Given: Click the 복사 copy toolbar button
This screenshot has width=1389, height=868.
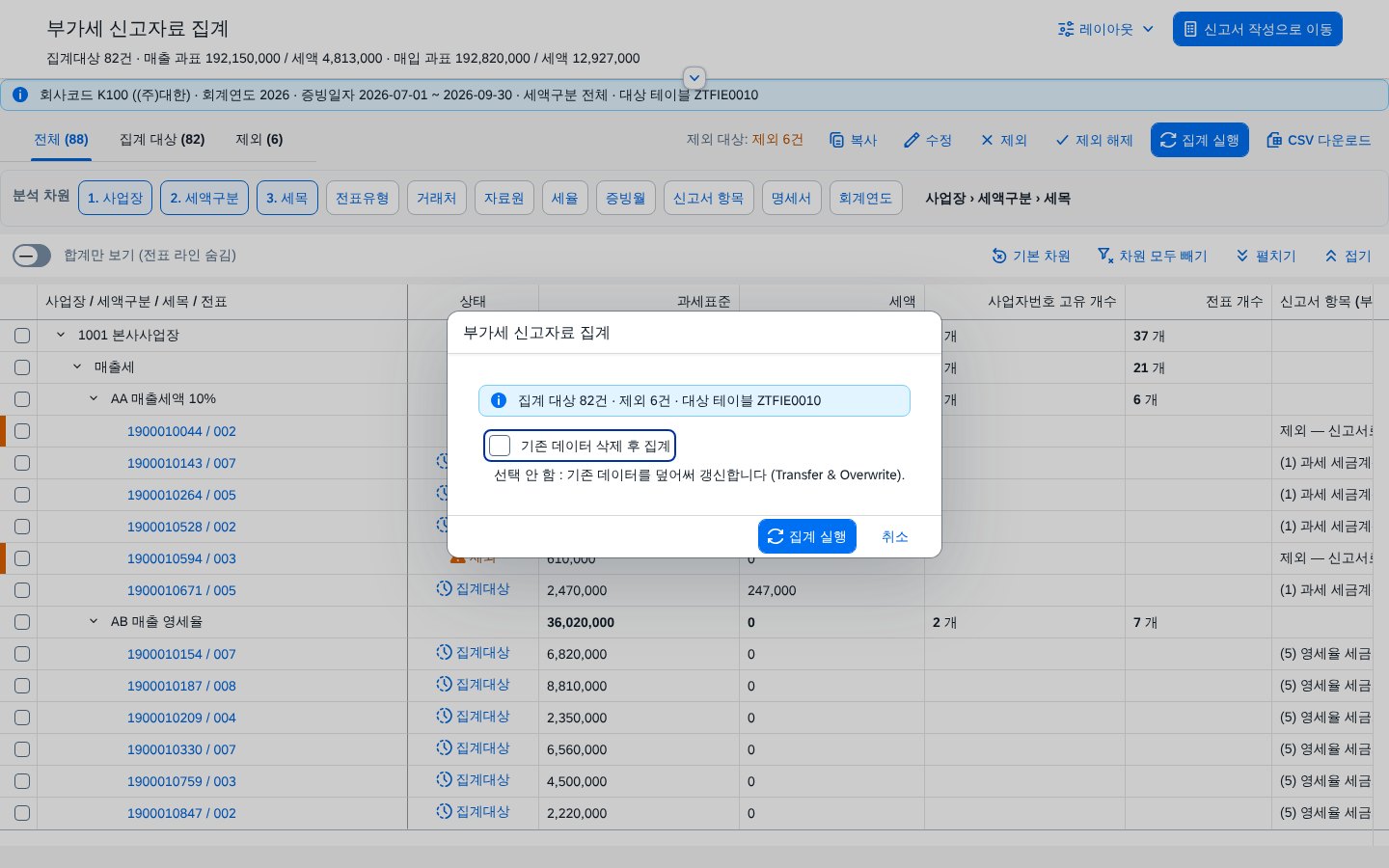Looking at the screenshot, I should point(854,140).
